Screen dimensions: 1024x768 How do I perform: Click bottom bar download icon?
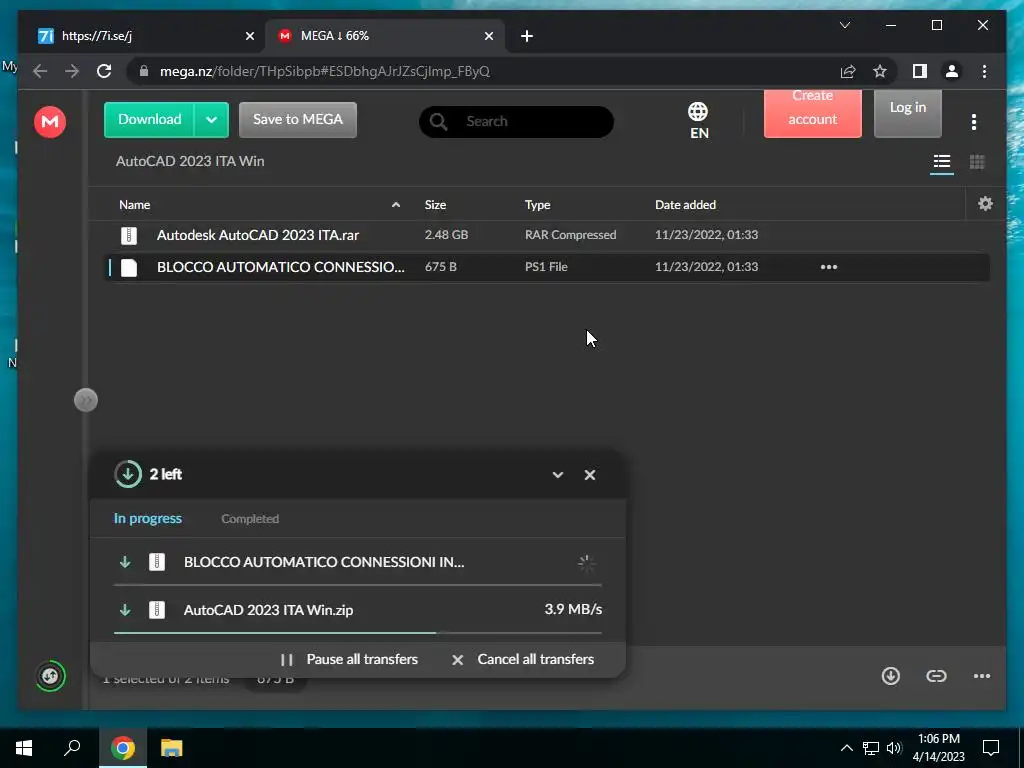tap(891, 676)
